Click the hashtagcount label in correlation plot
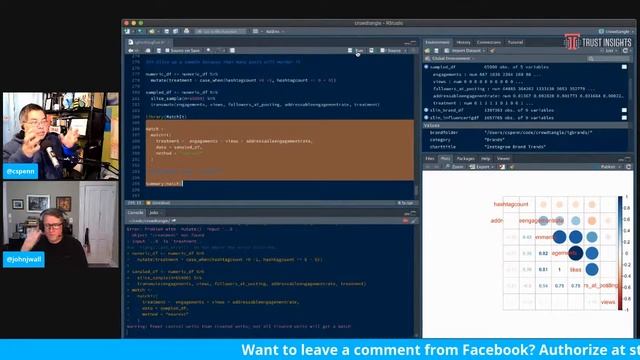This screenshot has height=360, width=640. (x=511, y=204)
